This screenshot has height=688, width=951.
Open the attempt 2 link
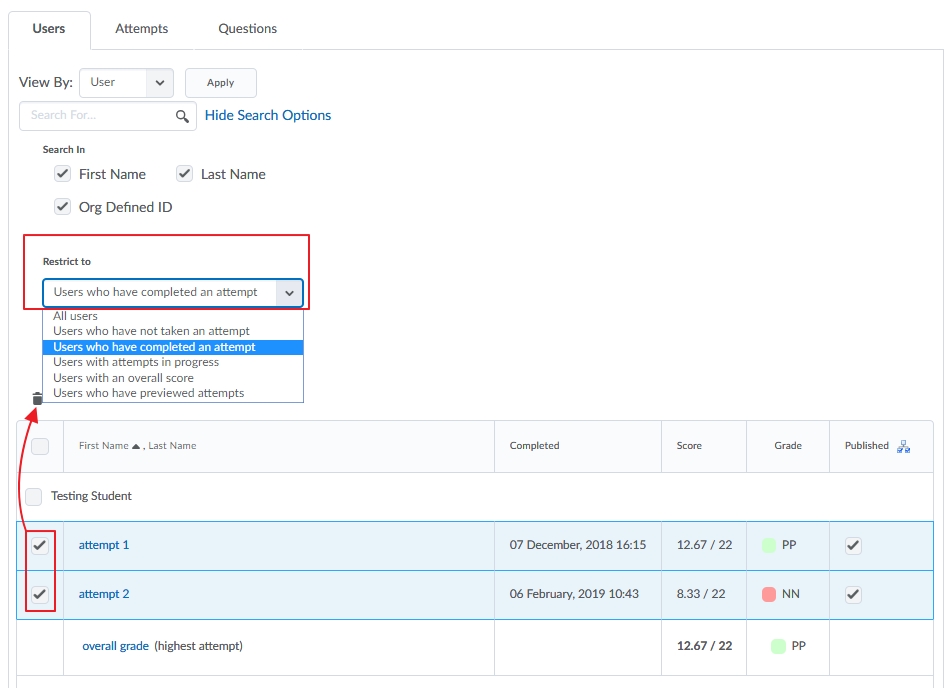pyautogui.click(x=104, y=594)
